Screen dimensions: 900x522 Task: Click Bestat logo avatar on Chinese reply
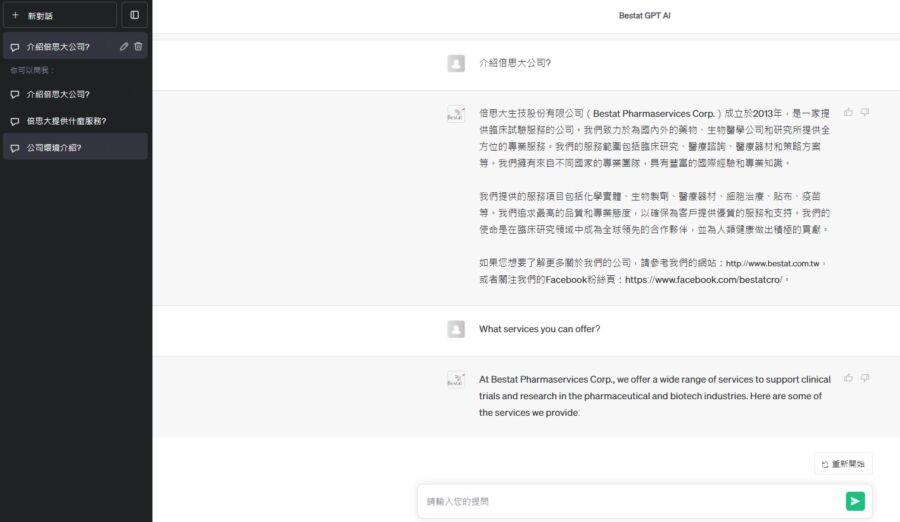(456, 114)
